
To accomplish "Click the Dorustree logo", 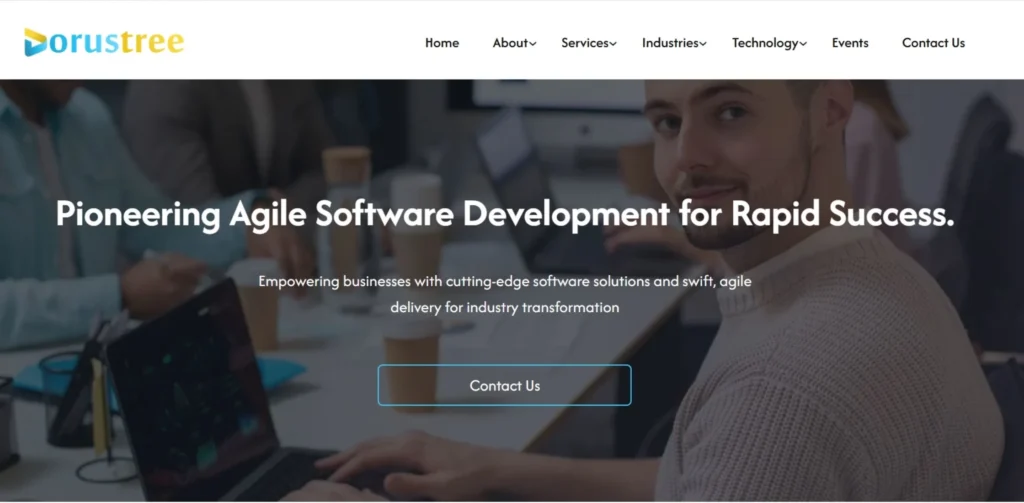I will [104, 42].
